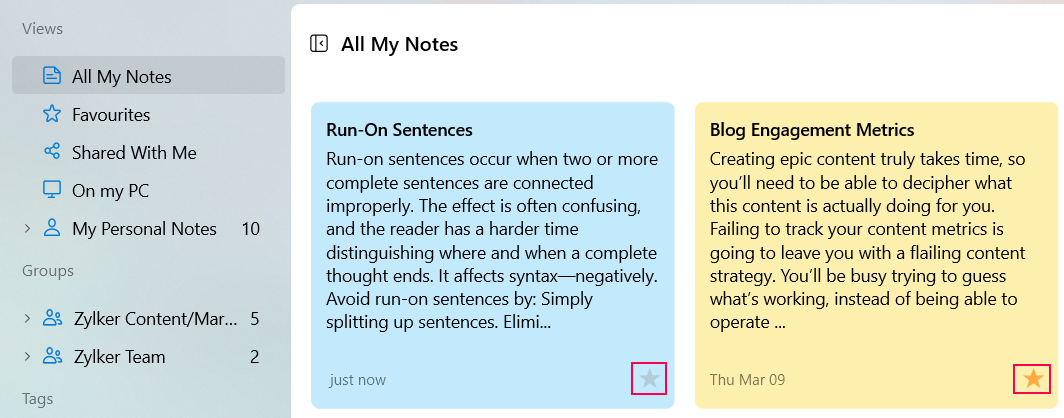This screenshot has height=418, width=1064.
Task: Click the Shared With Me share icon
Action: (52, 152)
